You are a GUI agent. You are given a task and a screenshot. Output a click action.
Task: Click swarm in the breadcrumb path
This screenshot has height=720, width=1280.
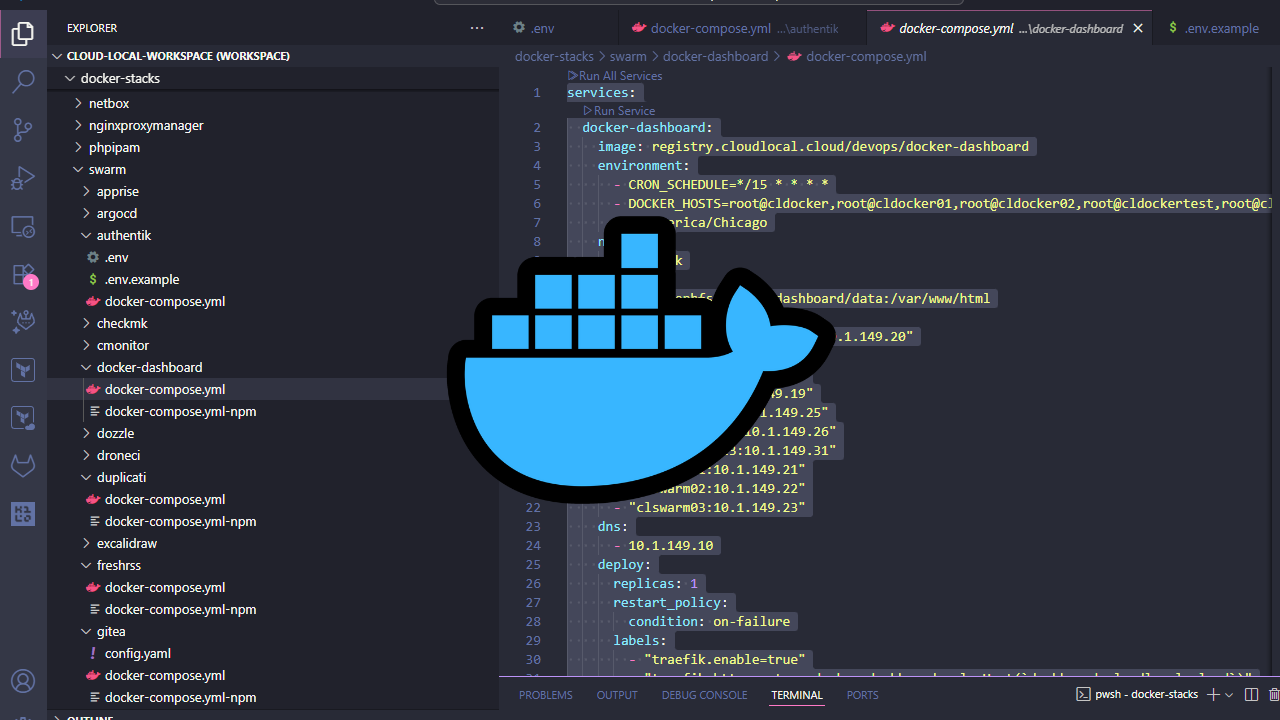(628, 57)
